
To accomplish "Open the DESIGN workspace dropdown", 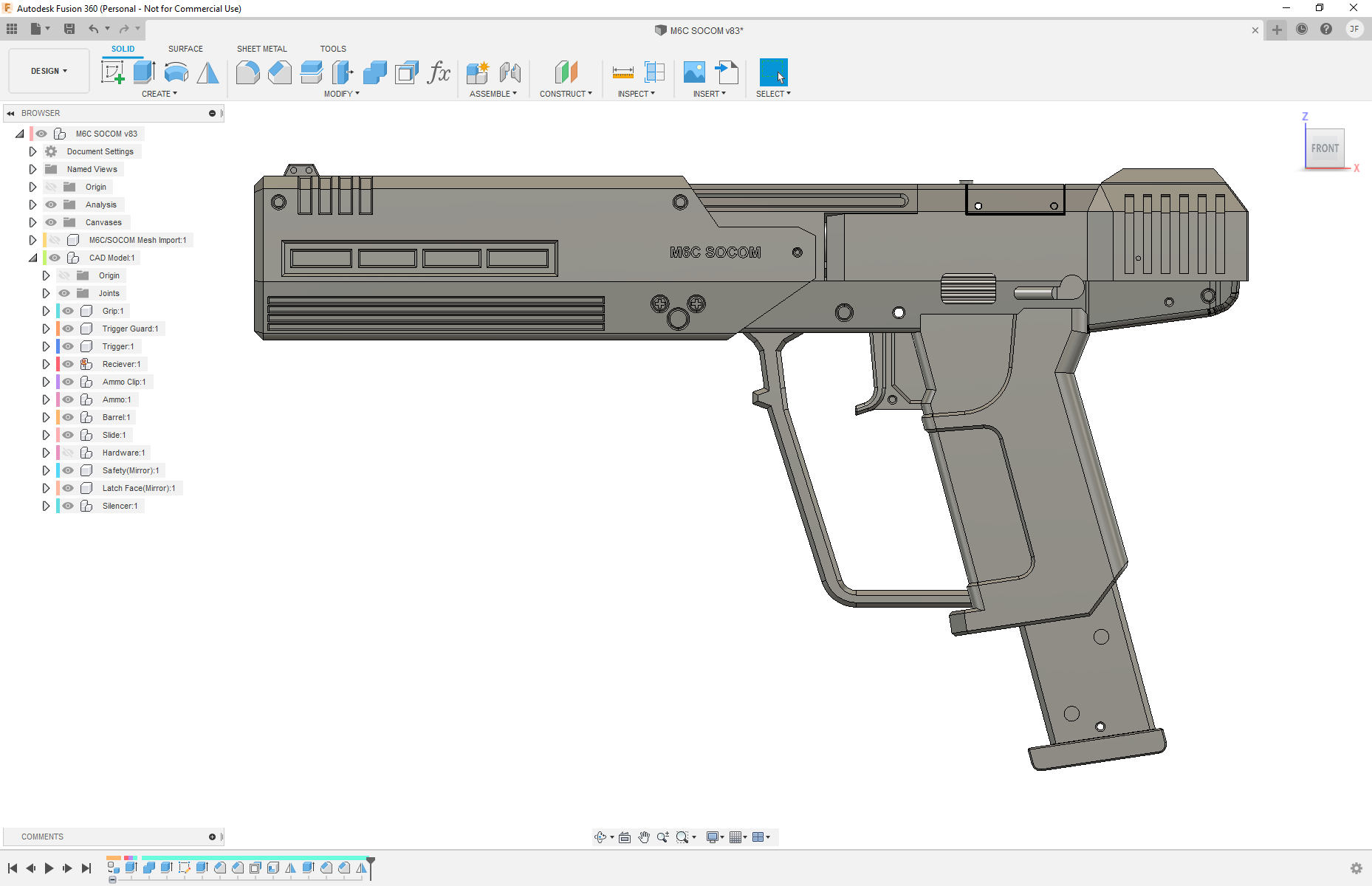I will tap(49, 71).
